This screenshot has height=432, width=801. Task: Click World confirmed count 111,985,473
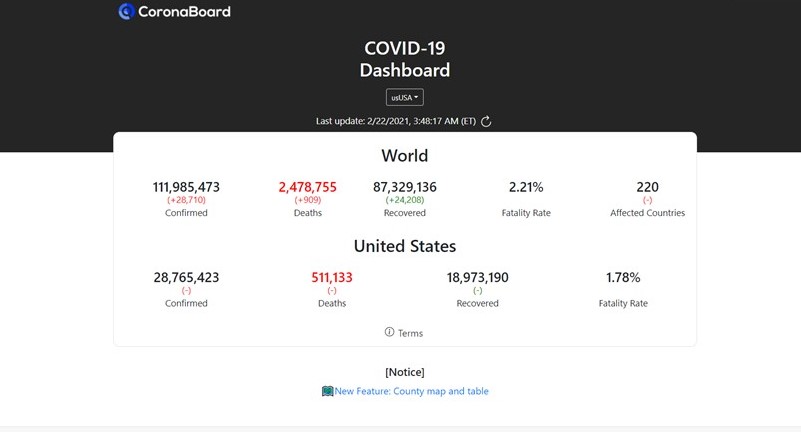(186, 187)
